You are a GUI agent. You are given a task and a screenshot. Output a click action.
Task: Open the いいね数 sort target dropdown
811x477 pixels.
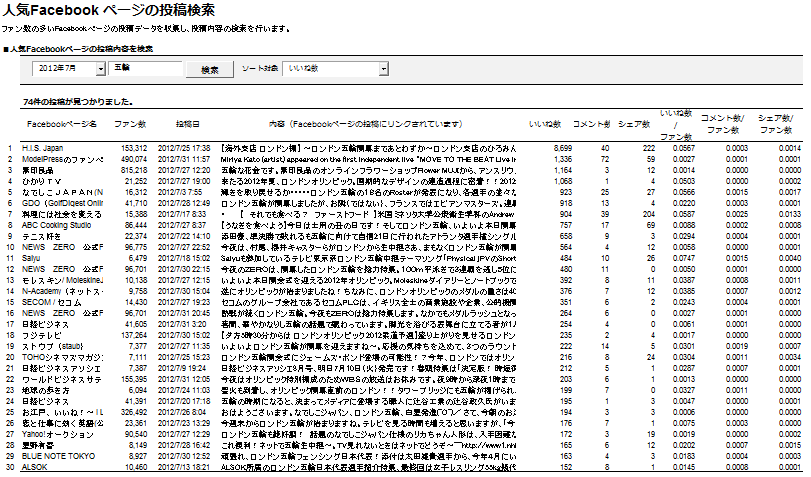click(335, 68)
